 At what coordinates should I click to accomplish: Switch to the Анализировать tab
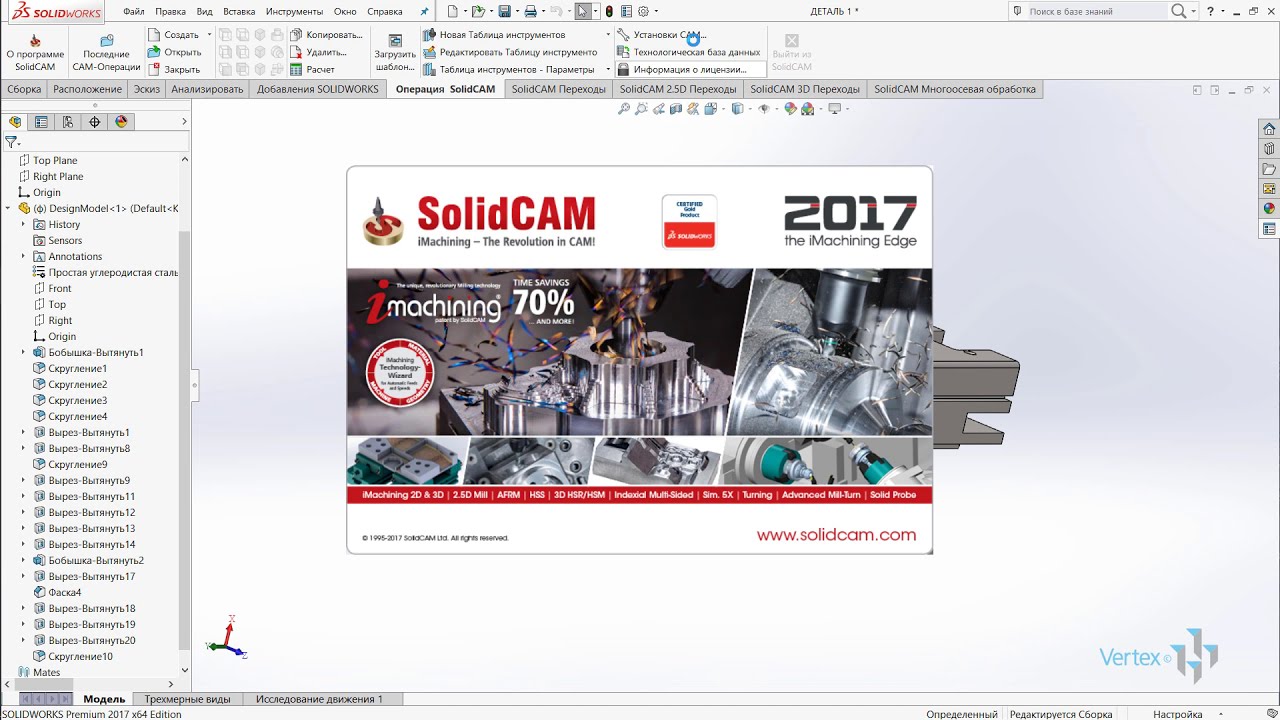pyautogui.click(x=207, y=89)
